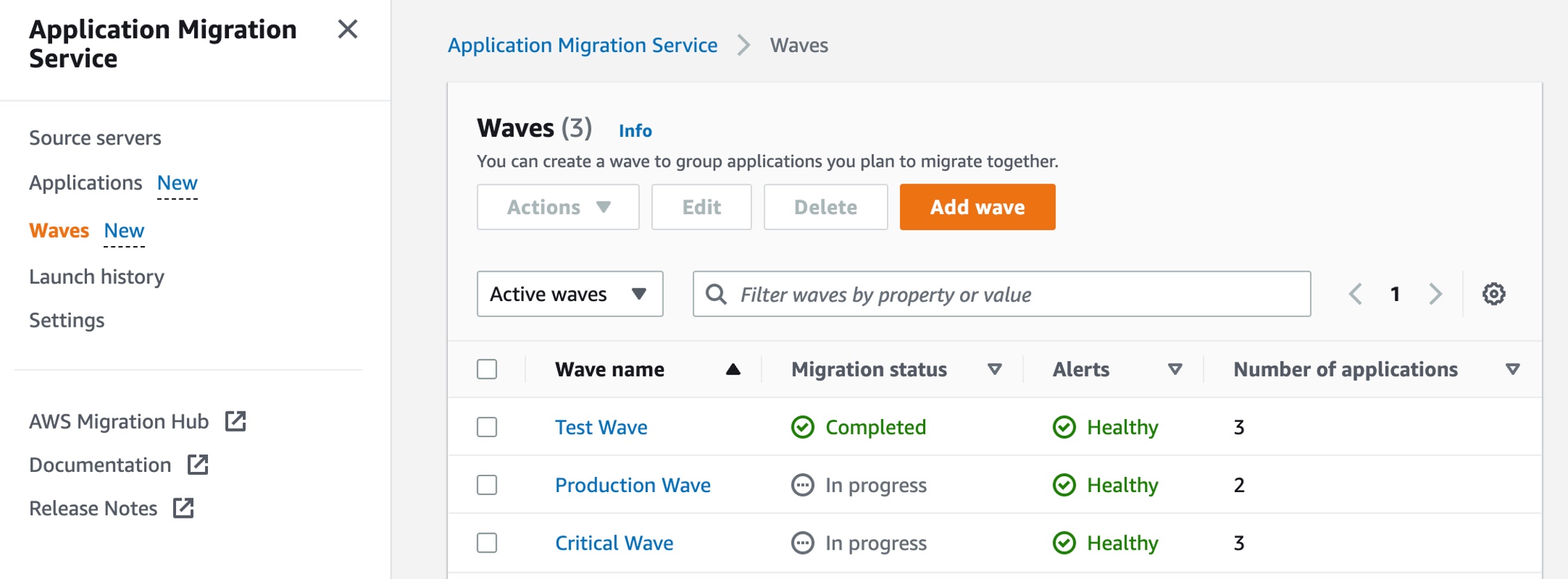Click the Add wave button

tap(977, 207)
